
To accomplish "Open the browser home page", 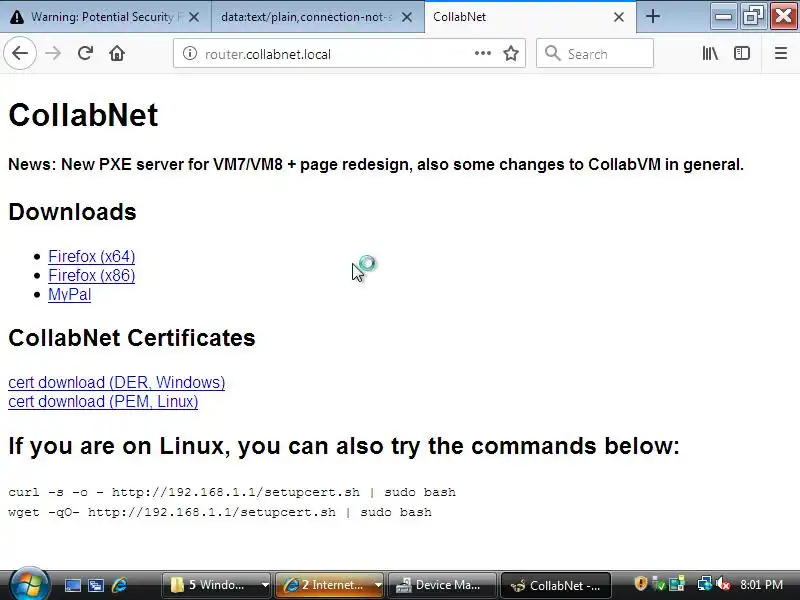I will tap(117, 53).
